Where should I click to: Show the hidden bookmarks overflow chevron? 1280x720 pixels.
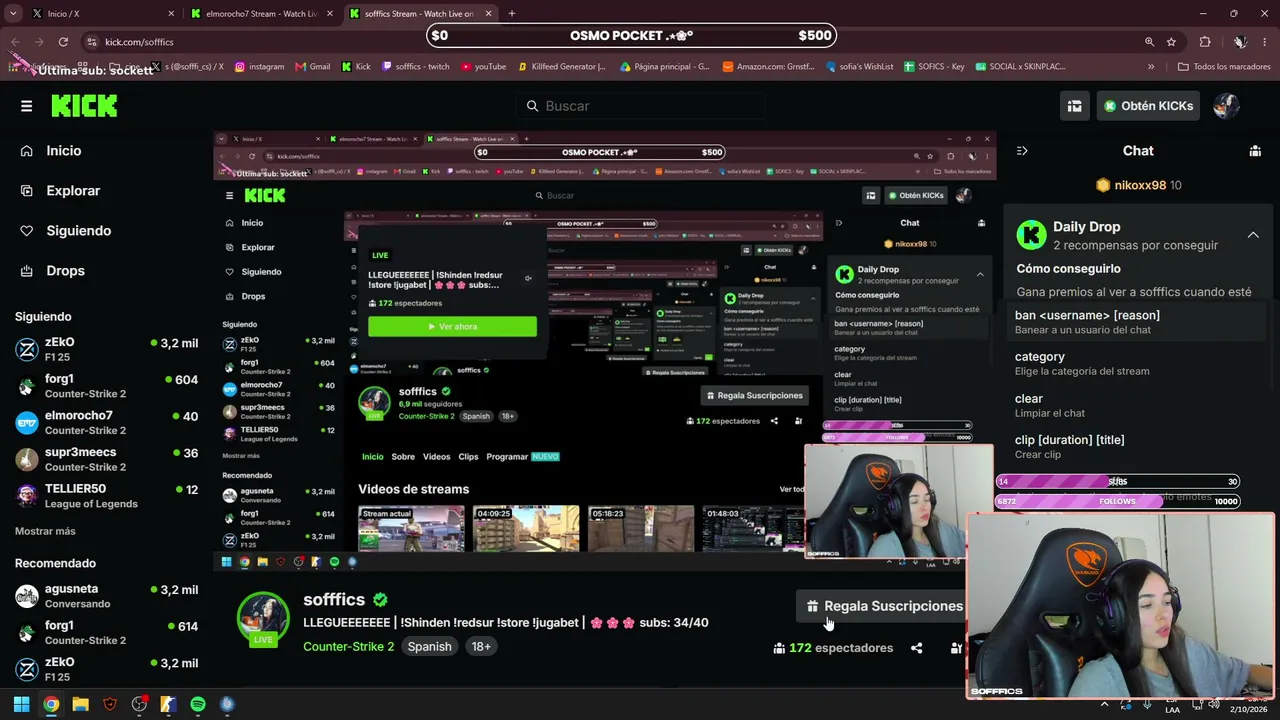(x=1150, y=67)
